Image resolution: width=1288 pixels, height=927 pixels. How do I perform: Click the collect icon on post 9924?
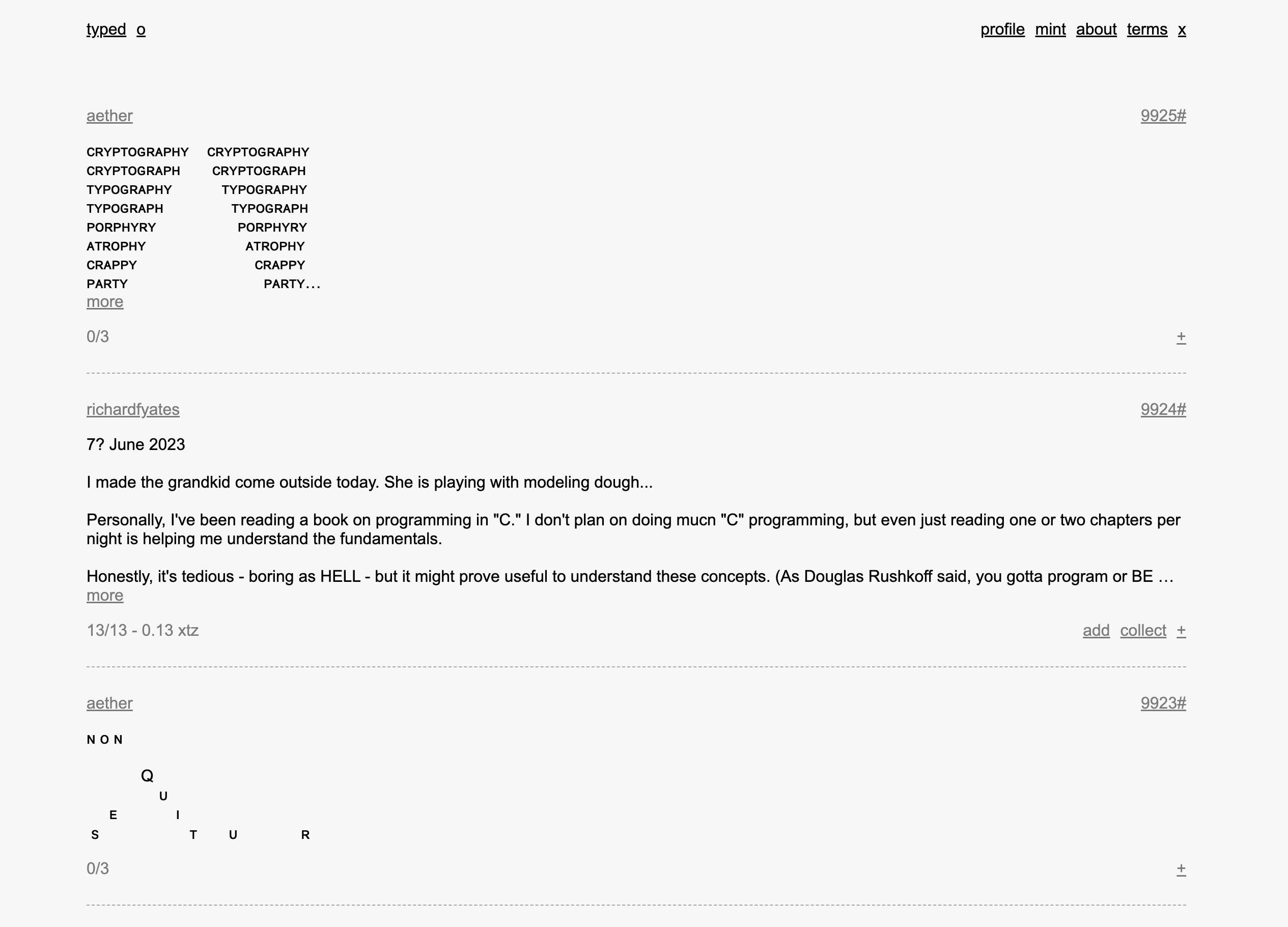(x=1145, y=630)
